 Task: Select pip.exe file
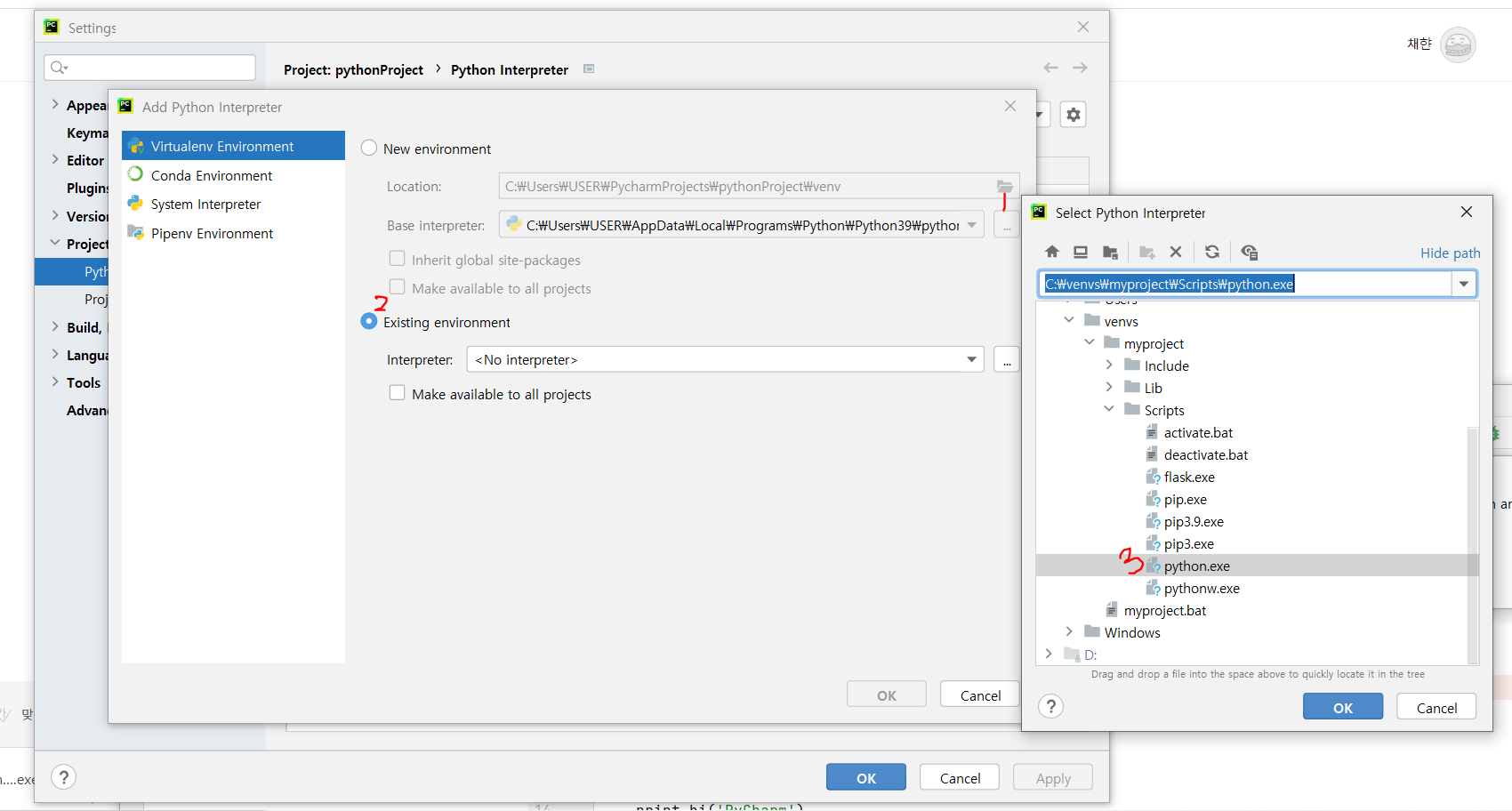(1185, 499)
